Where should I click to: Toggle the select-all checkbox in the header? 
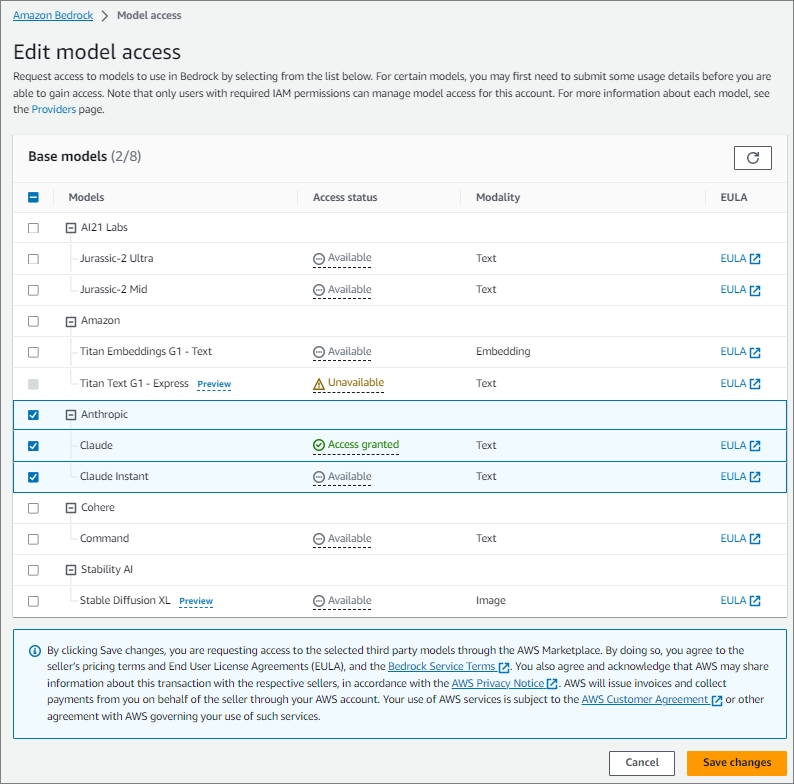pyautogui.click(x=33, y=198)
